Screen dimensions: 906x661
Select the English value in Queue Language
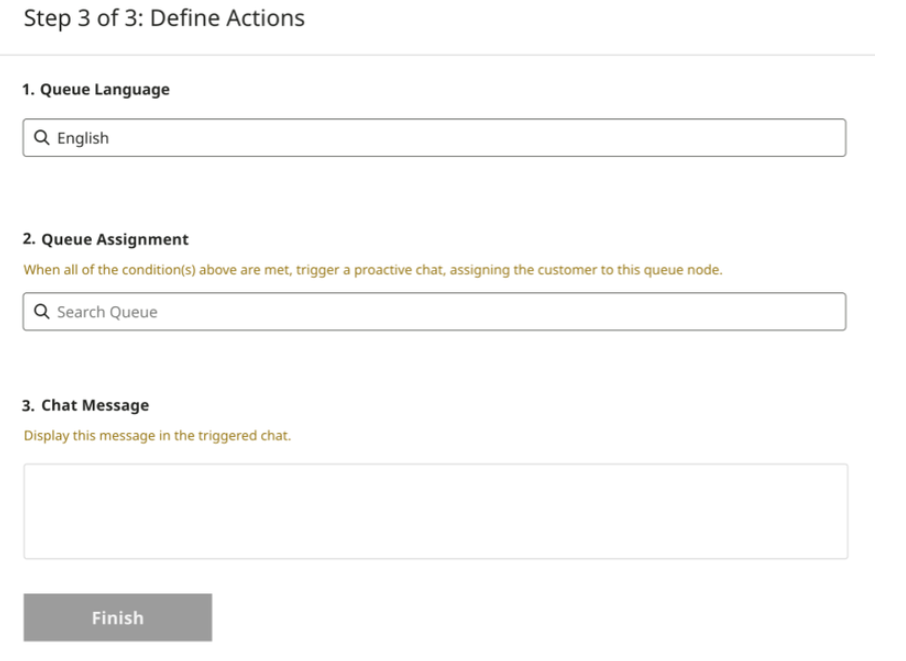tap(83, 139)
